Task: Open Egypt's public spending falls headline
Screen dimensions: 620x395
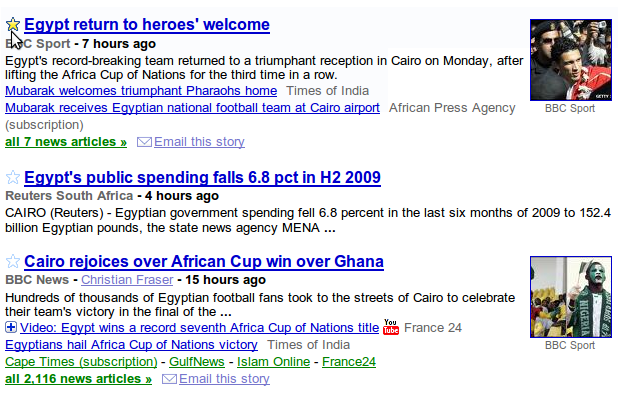Action: point(202,177)
